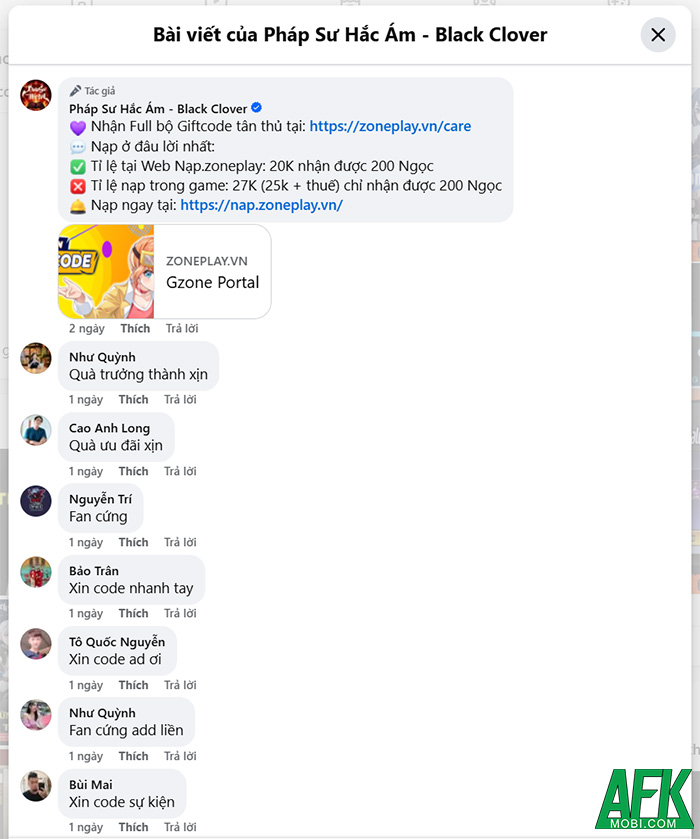The image size is (700, 839).
Task: Like the comment 'Fan cứng add liền'
Action: tap(133, 756)
